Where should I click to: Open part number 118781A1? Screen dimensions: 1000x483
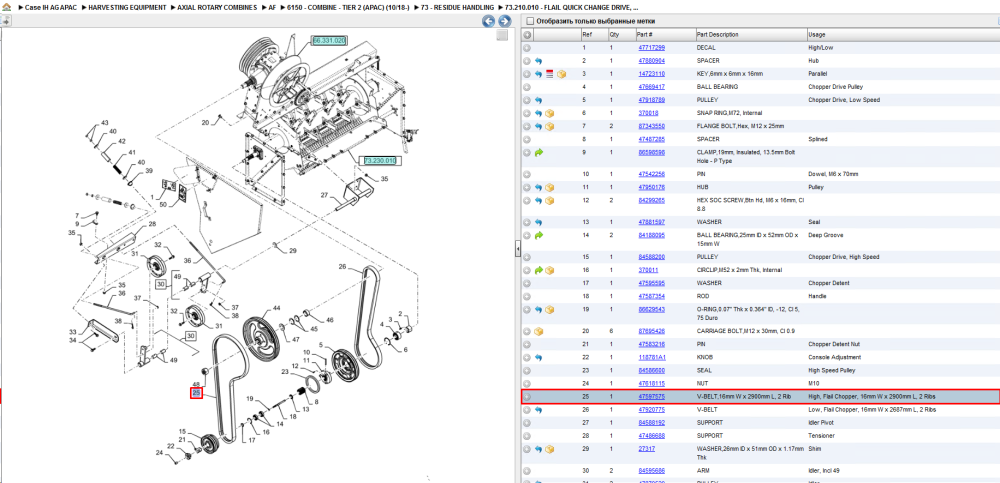(651, 357)
